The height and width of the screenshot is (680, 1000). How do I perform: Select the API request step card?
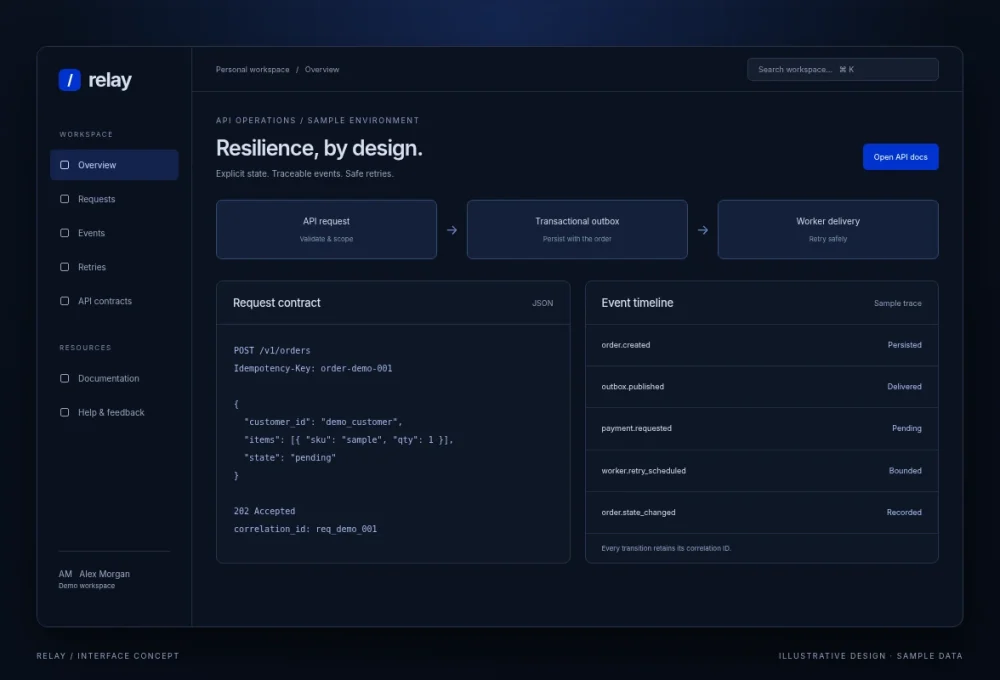(326, 230)
